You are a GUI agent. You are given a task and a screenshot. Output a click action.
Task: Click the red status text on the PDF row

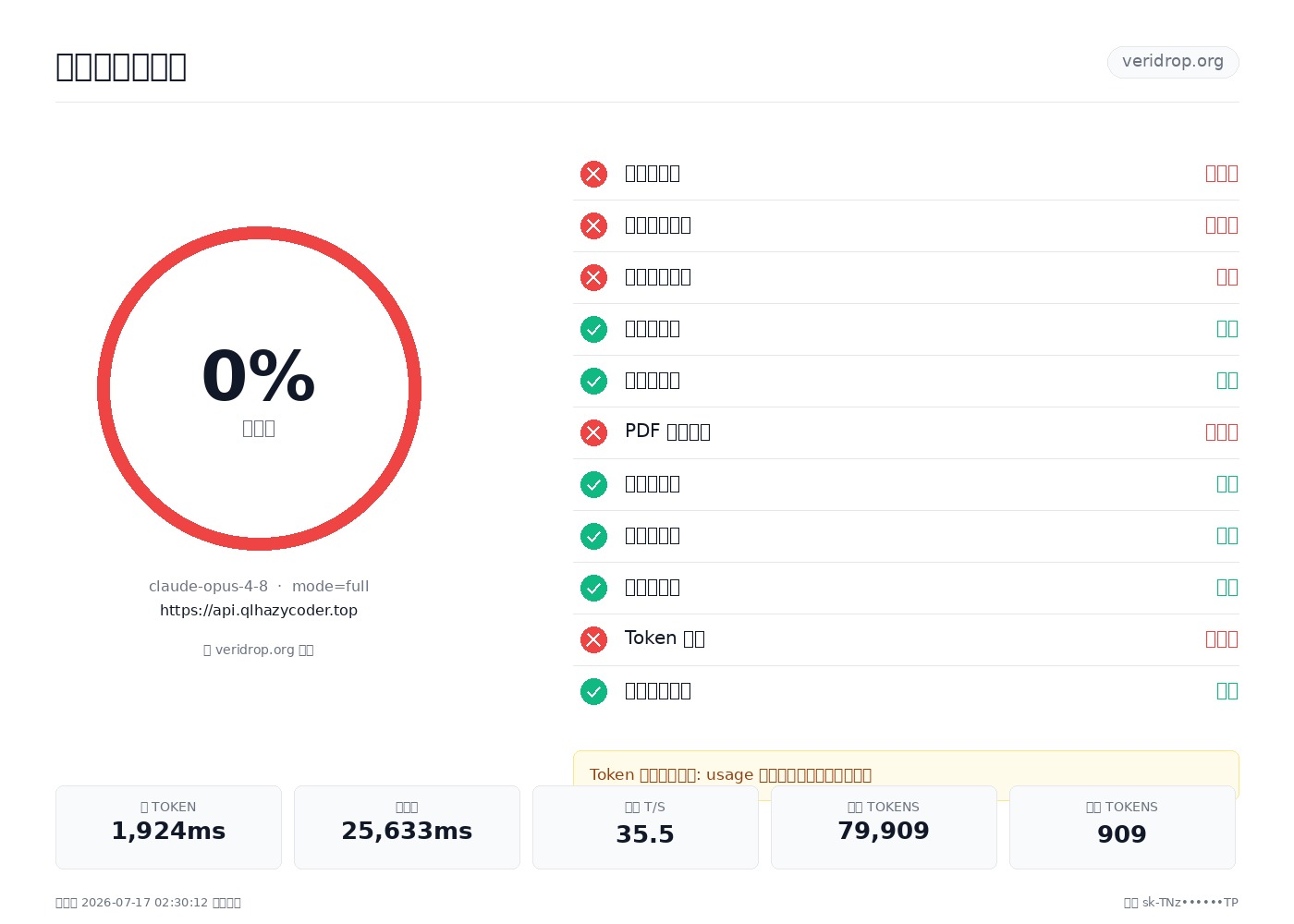coord(1221,432)
